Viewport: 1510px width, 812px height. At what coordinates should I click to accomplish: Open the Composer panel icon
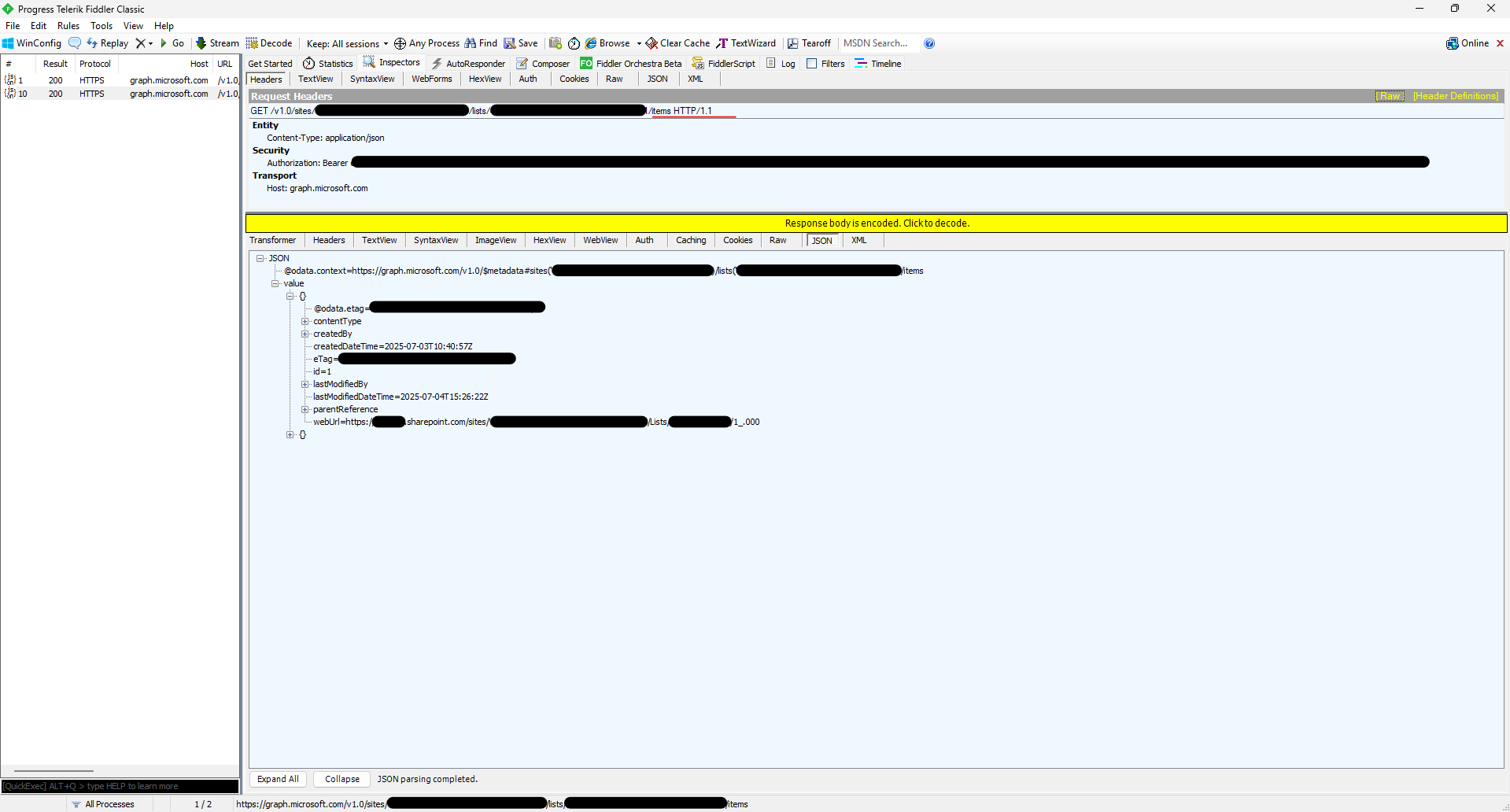[543, 63]
